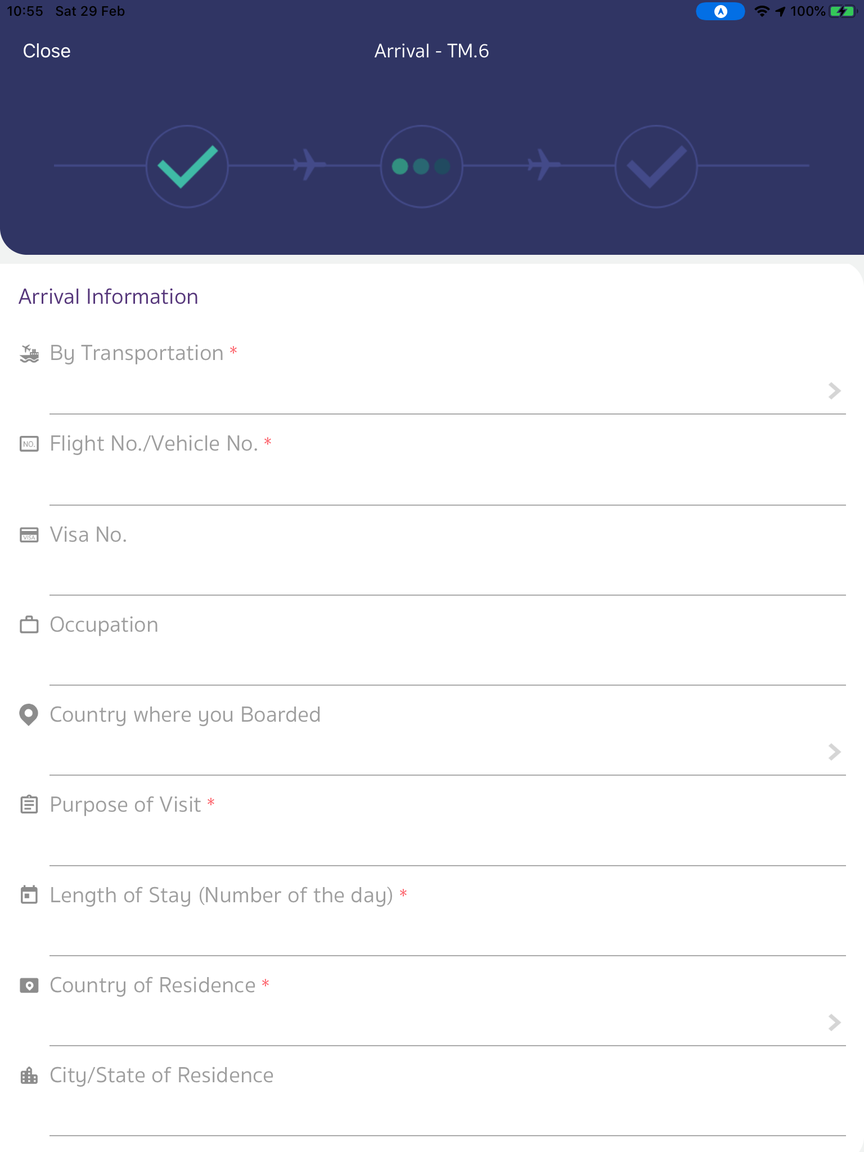The image size is (864, 1152).
Task: Click the Country of Residence icon
Action: point(29,986)
